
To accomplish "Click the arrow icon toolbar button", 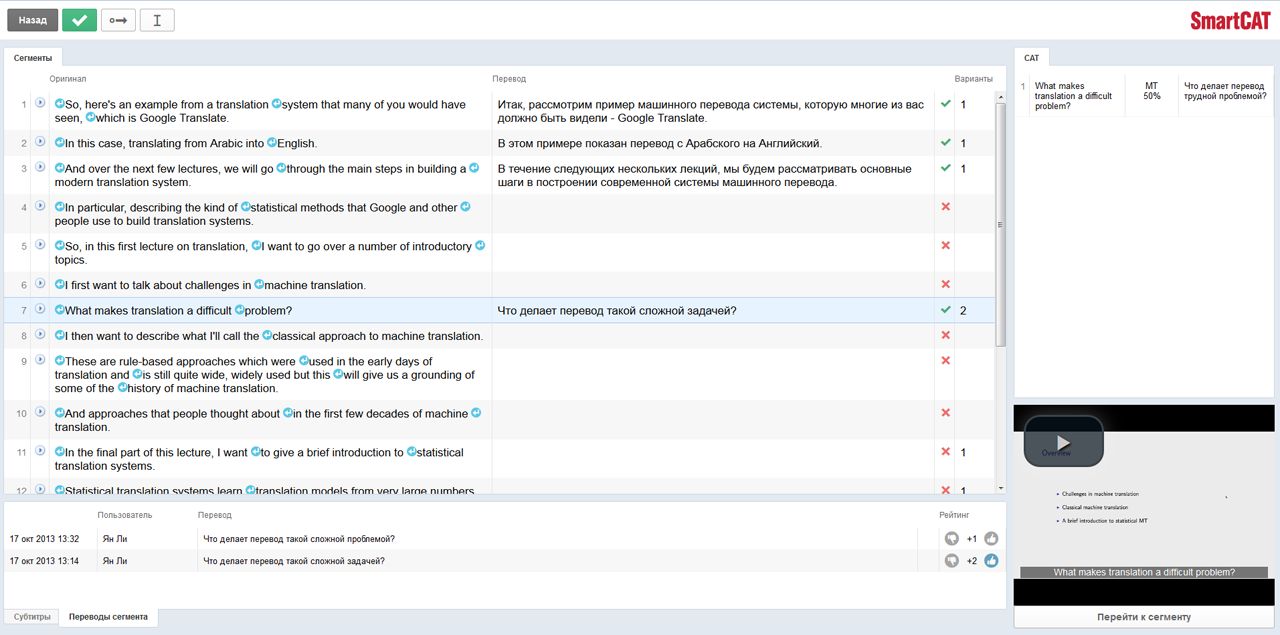I will [118, 20].
